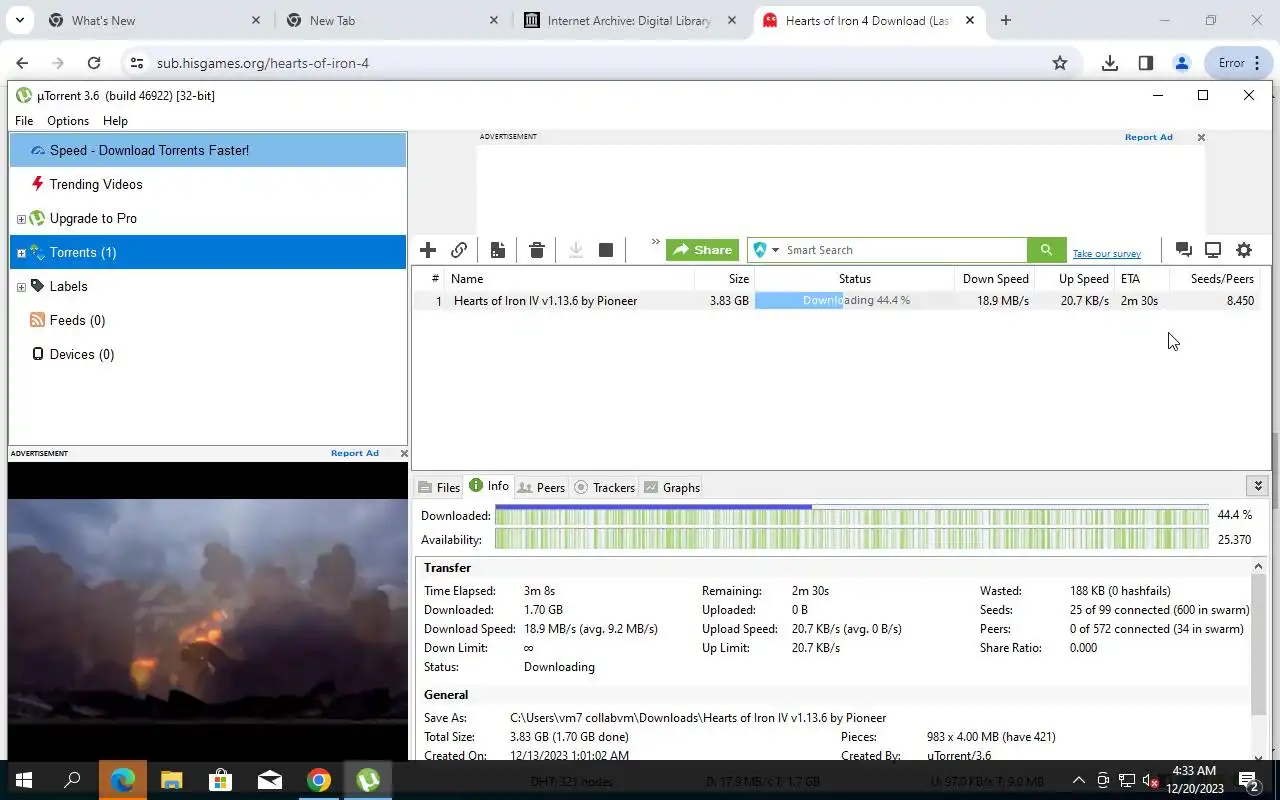Select the Hearts of Iron IV torrent row
The height and width of the screenshot is (800, 1280).
click(x=838, y=301)
